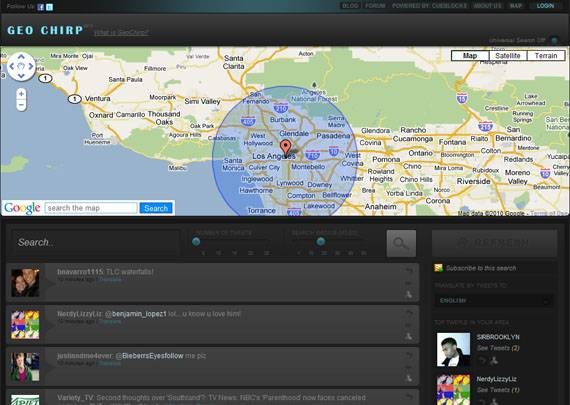Viewport: 570px width, 405px height.
Task: Retweet icon on the beavarra1115 tweet row
Action: point(409,283)
